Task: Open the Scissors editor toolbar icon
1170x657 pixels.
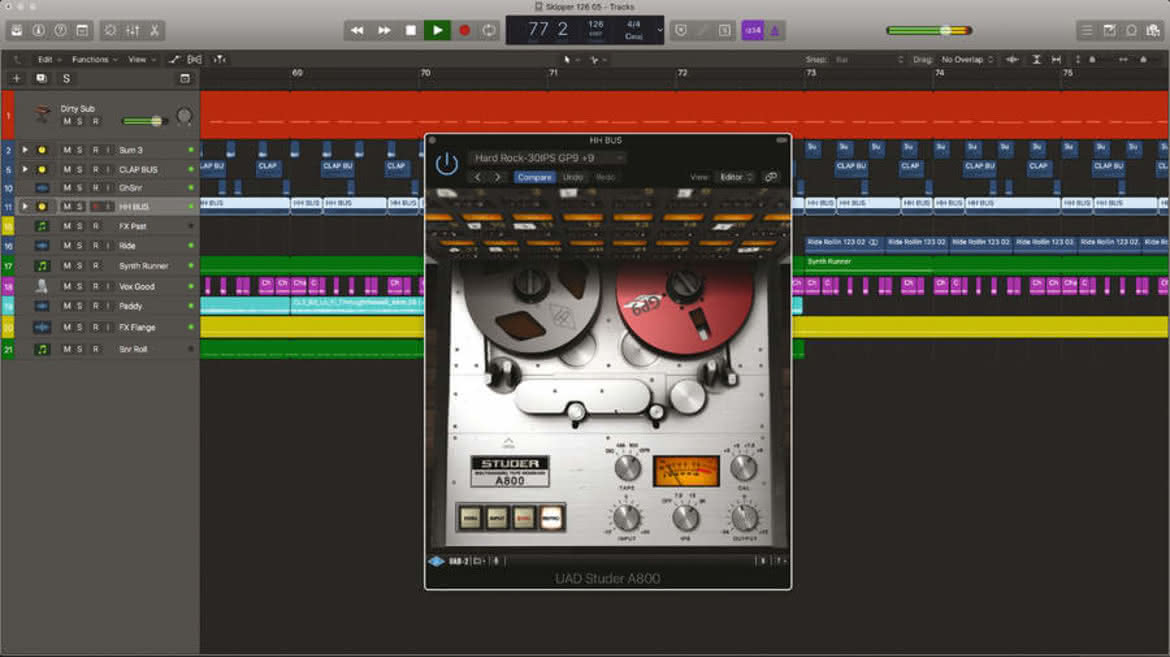Action: point(154,31)
